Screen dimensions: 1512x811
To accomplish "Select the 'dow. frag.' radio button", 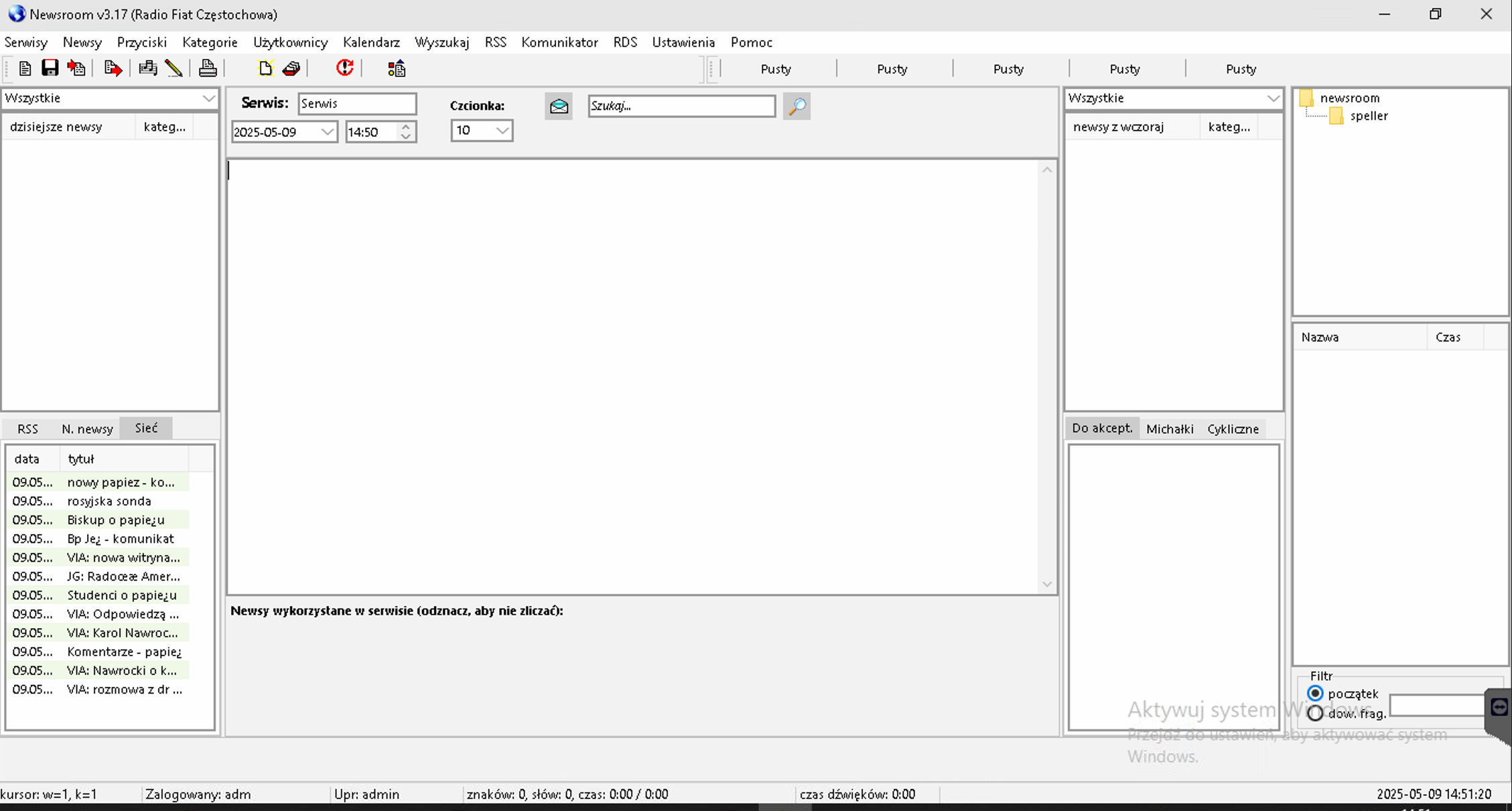I will coord(1315,713).
